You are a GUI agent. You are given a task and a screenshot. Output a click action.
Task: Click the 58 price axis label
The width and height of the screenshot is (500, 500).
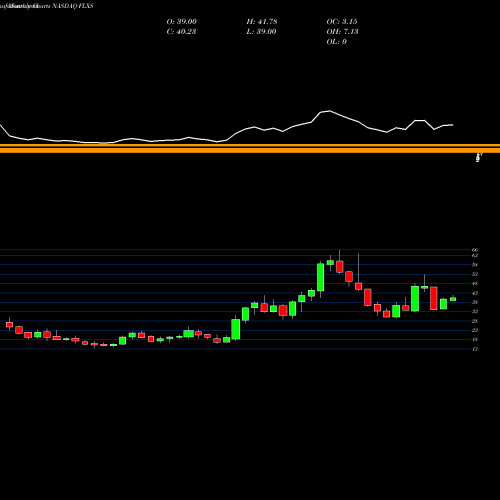click(x=475, y=265)
